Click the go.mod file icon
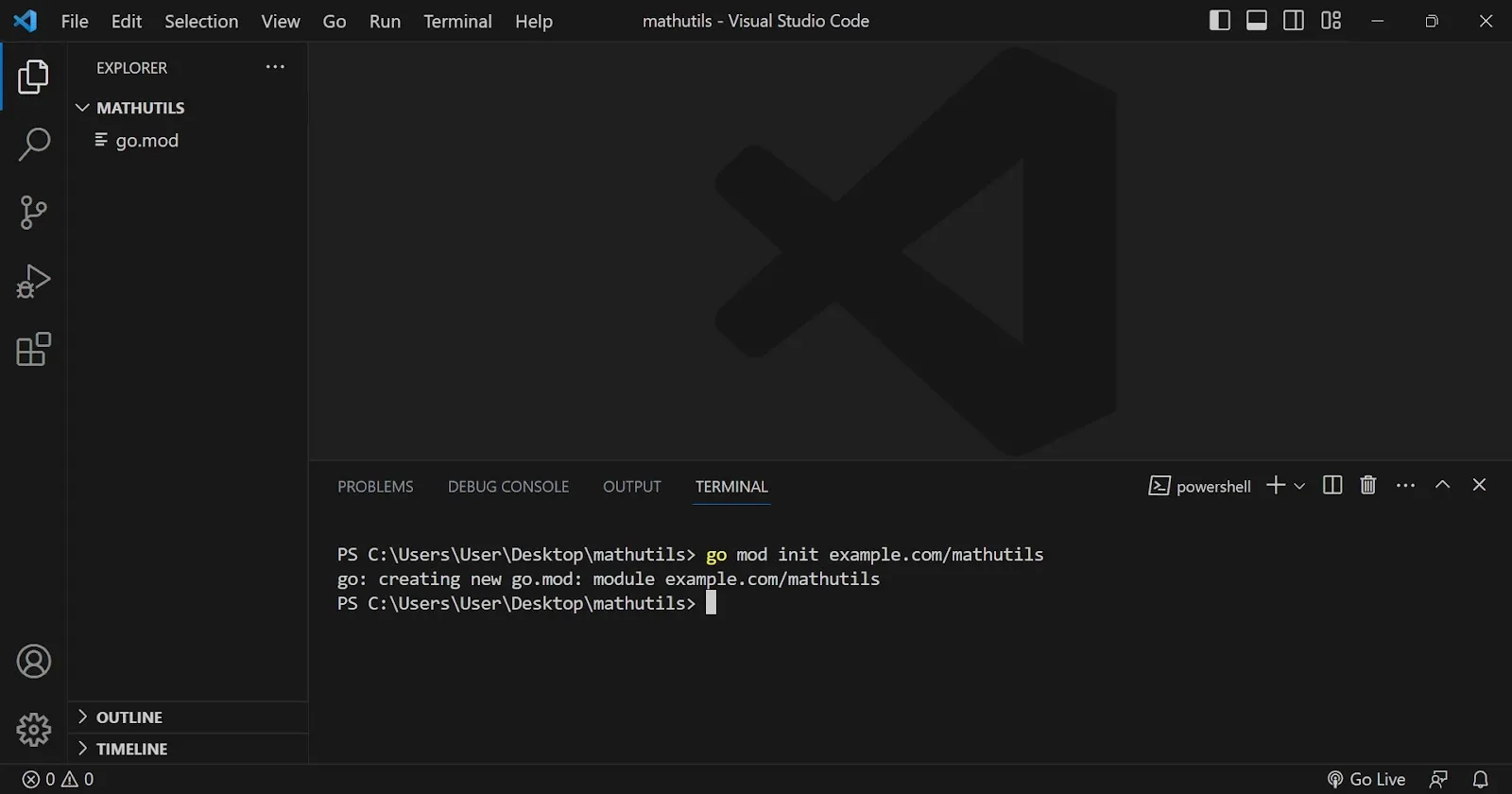Image resolution: width=1512 pixels, height=794 pixels. (101, 140)
